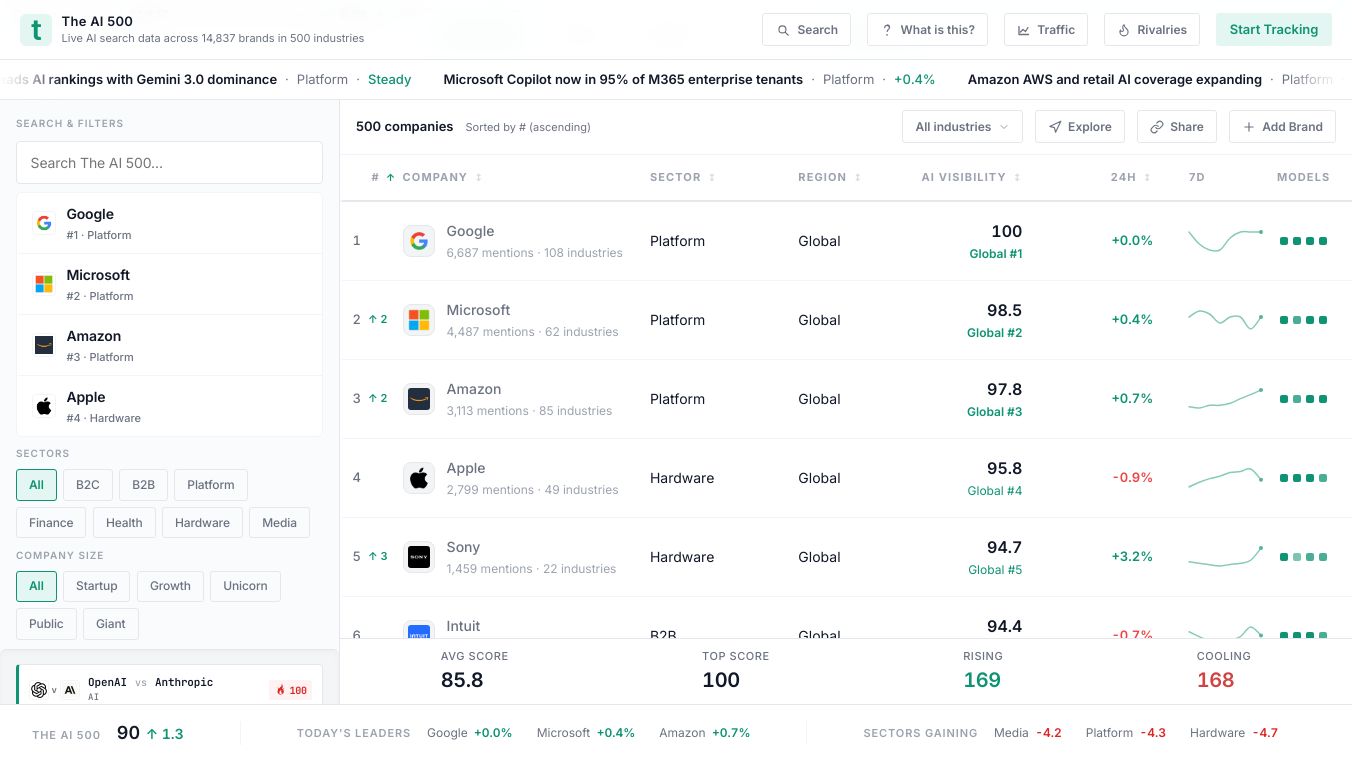This screenshot has width=1352, height=760.
Task: Click the Anthropic logo in rivalry card
Action: click(x=70, y=690)
